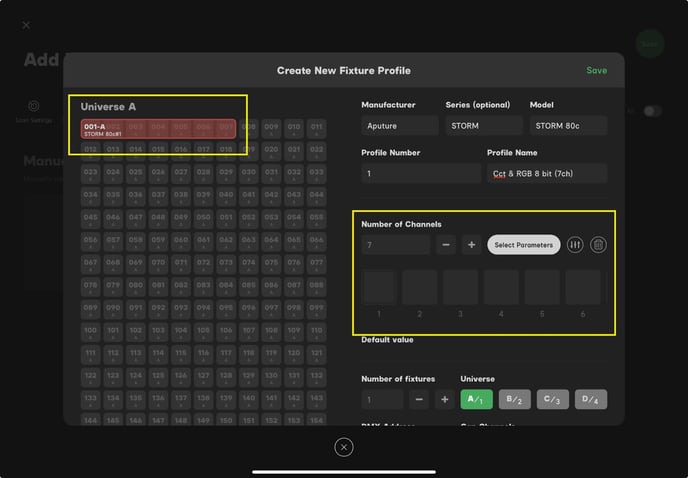Select DMX address cell 089

pos(90,309)
